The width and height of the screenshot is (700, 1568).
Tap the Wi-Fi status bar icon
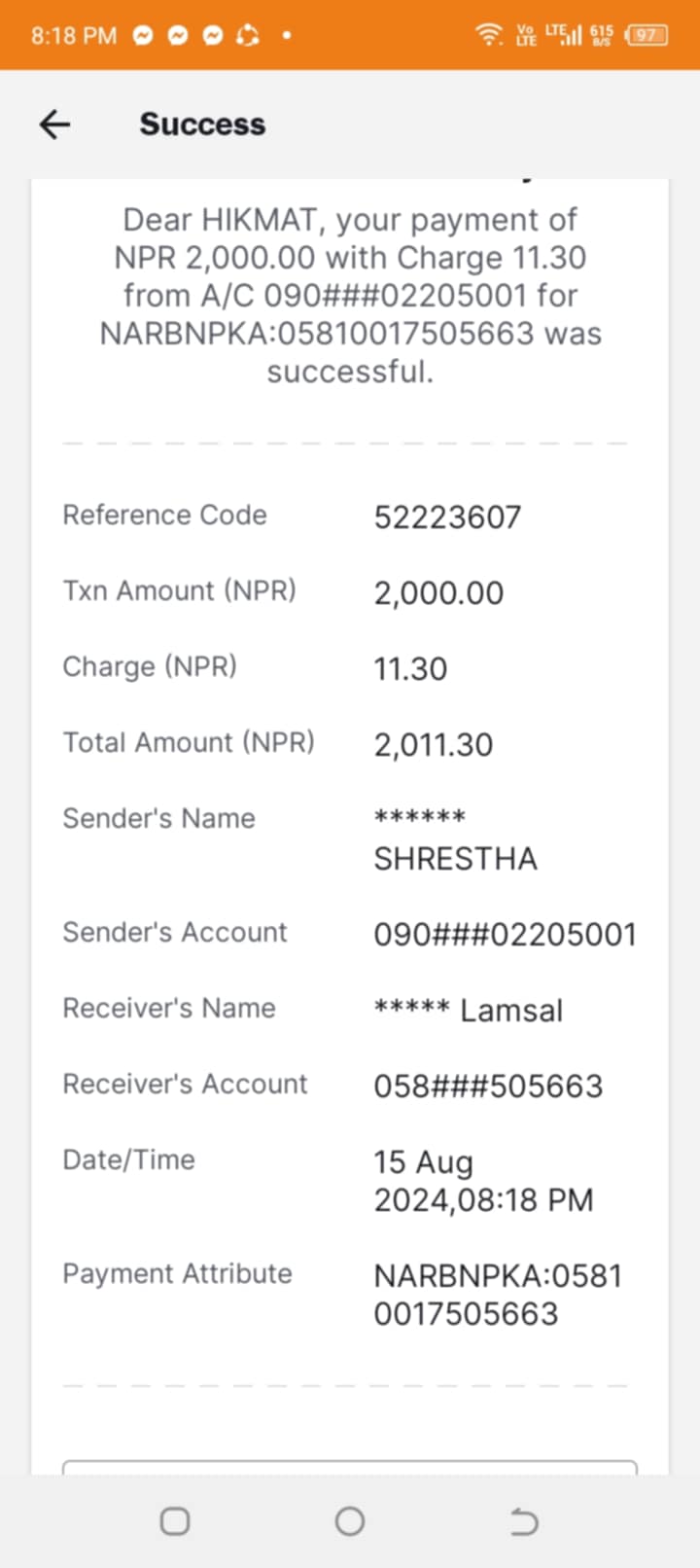pos(488,35)
